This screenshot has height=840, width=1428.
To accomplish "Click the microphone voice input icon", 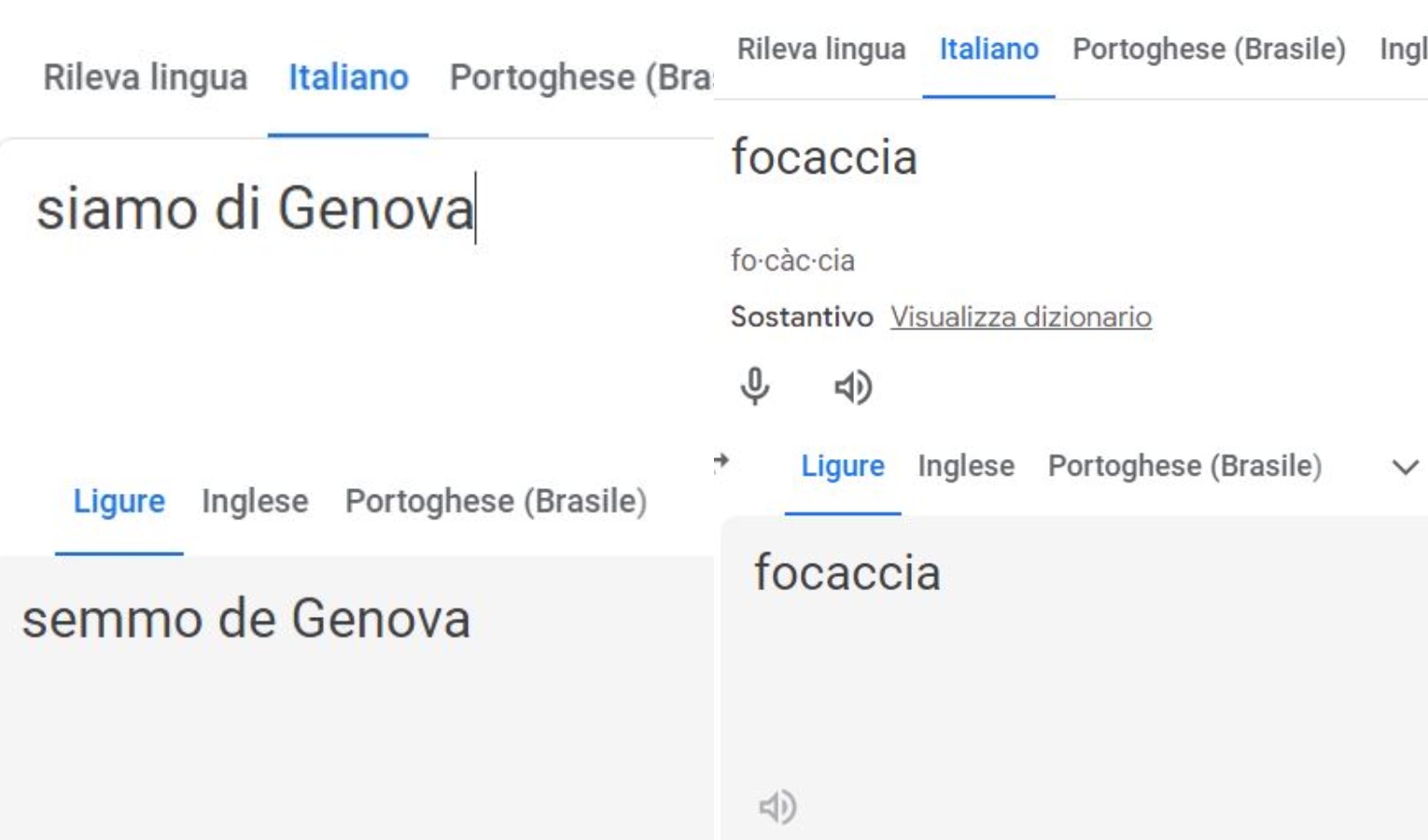I will coord(755,385).
